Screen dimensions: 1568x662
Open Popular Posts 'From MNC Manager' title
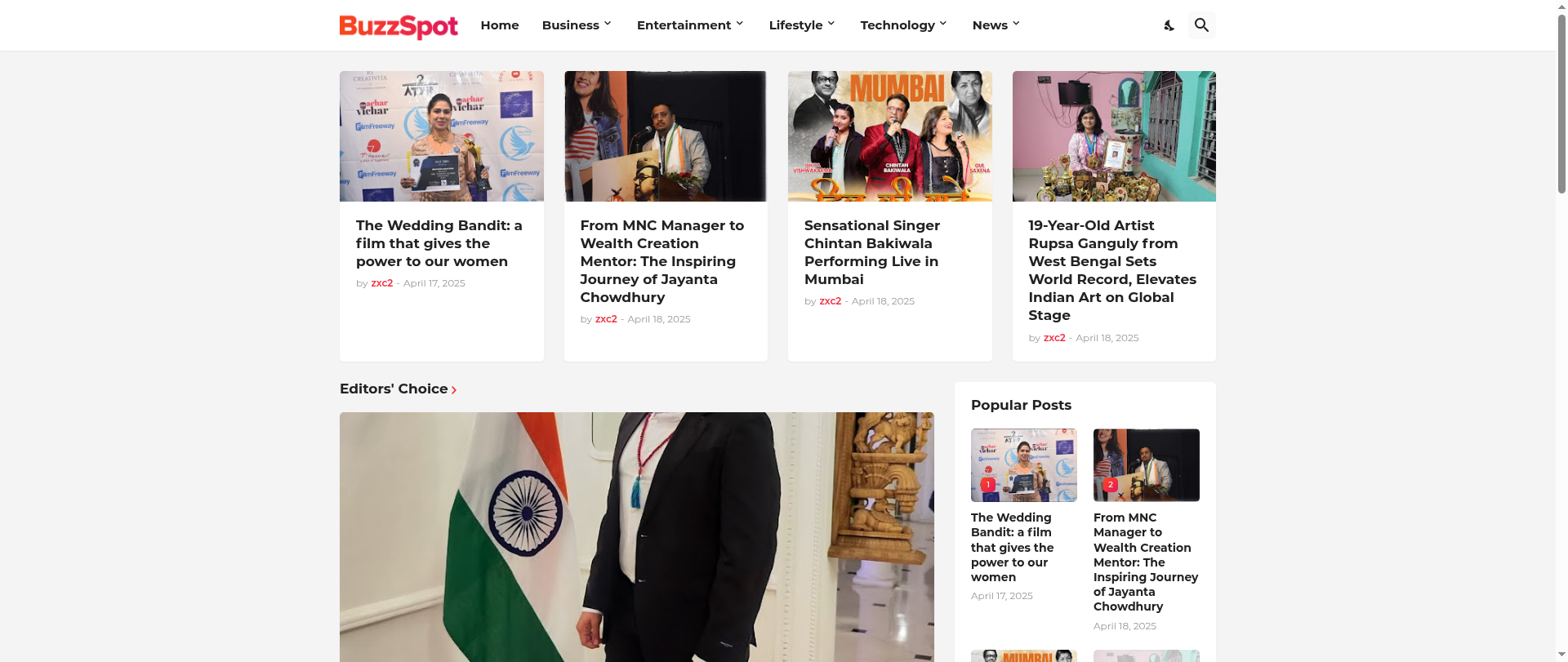(1146, 562)
